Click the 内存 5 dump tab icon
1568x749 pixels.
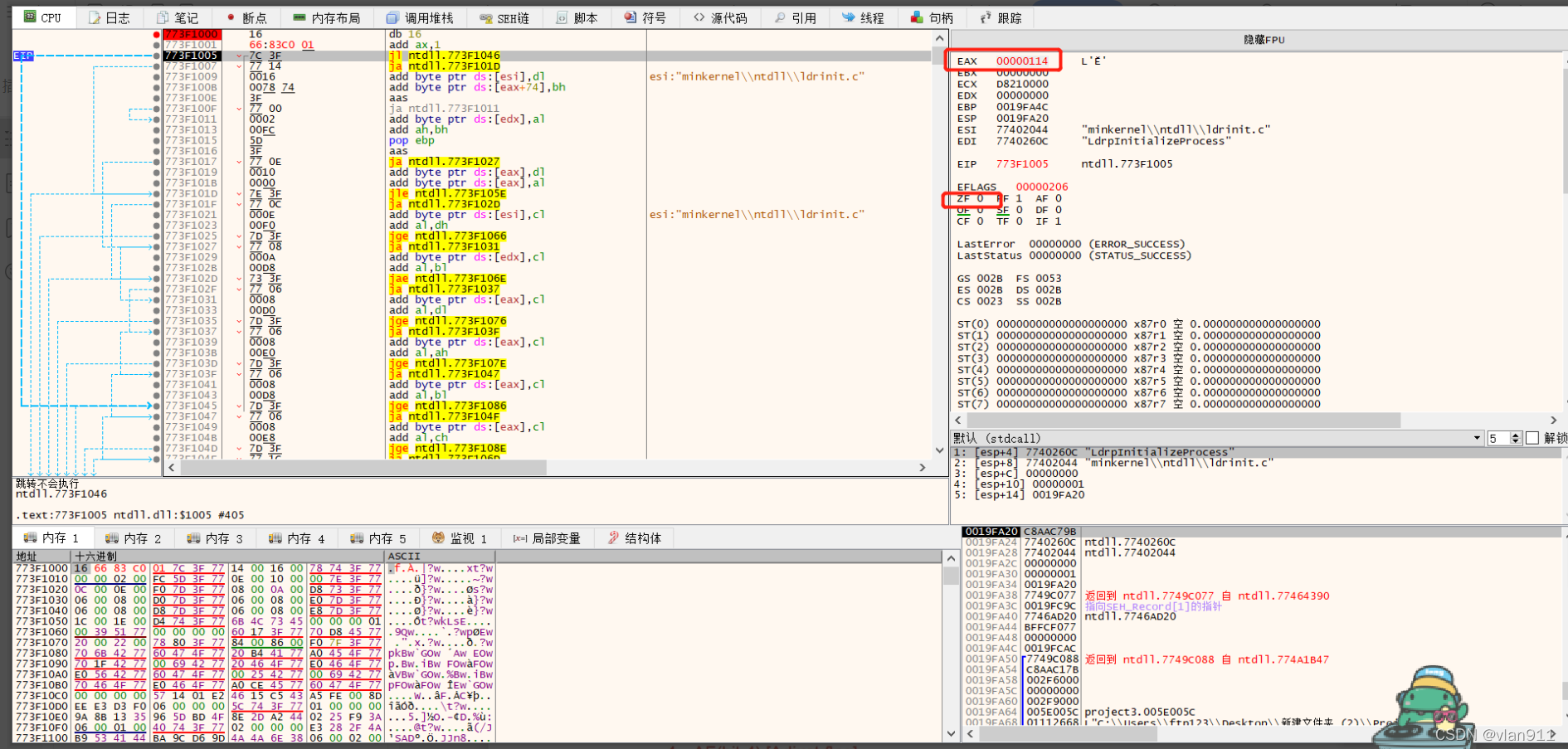click(357, 538)
